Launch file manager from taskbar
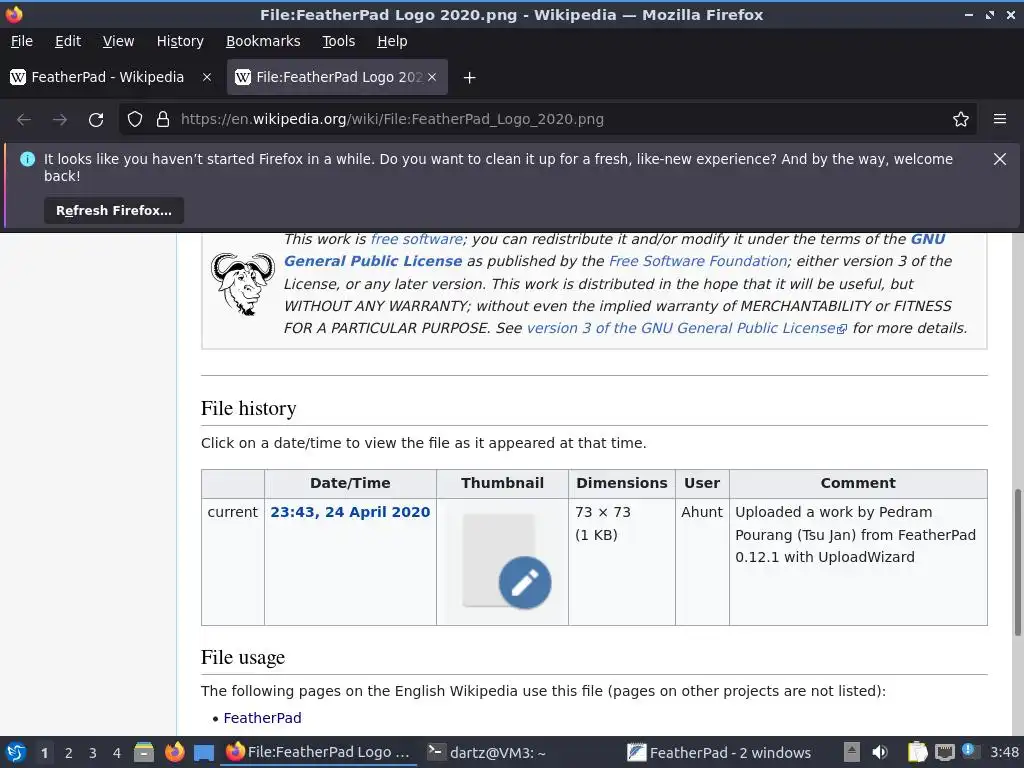The width and height of the screenshot is (1024, 768). pyautogui.click(x=144, y=752)
